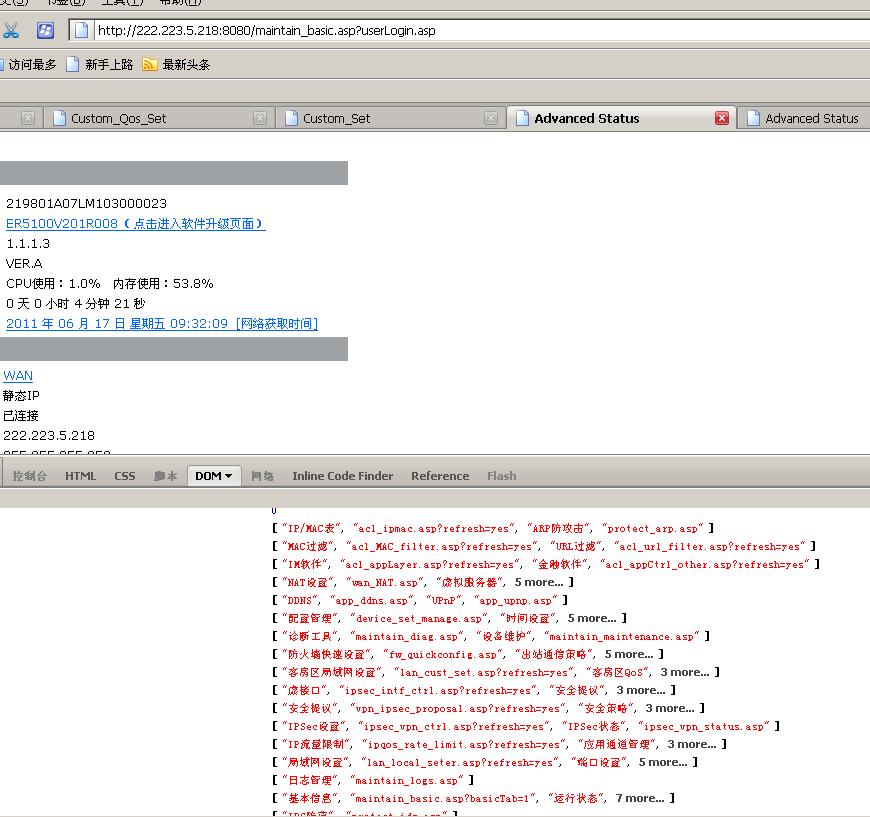The width and height of the screenshot is (870, 817).
Task: Click the page icon in address bar
Action: pos(81,30)
